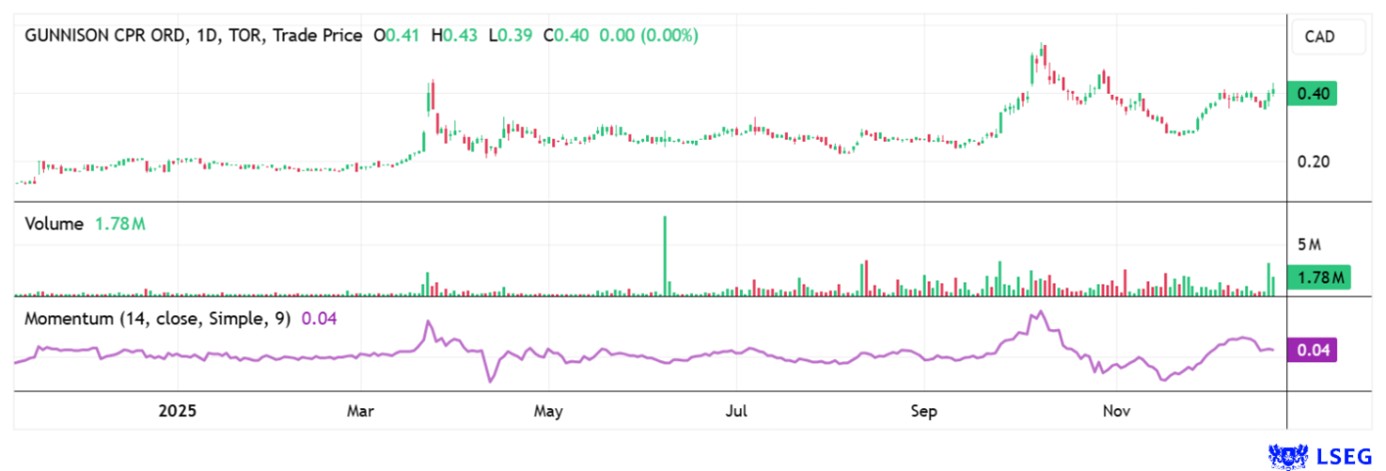Click the Volume indicator title
The width and height of the screenshot is (1386, 471).
click(x=53, y=224)
